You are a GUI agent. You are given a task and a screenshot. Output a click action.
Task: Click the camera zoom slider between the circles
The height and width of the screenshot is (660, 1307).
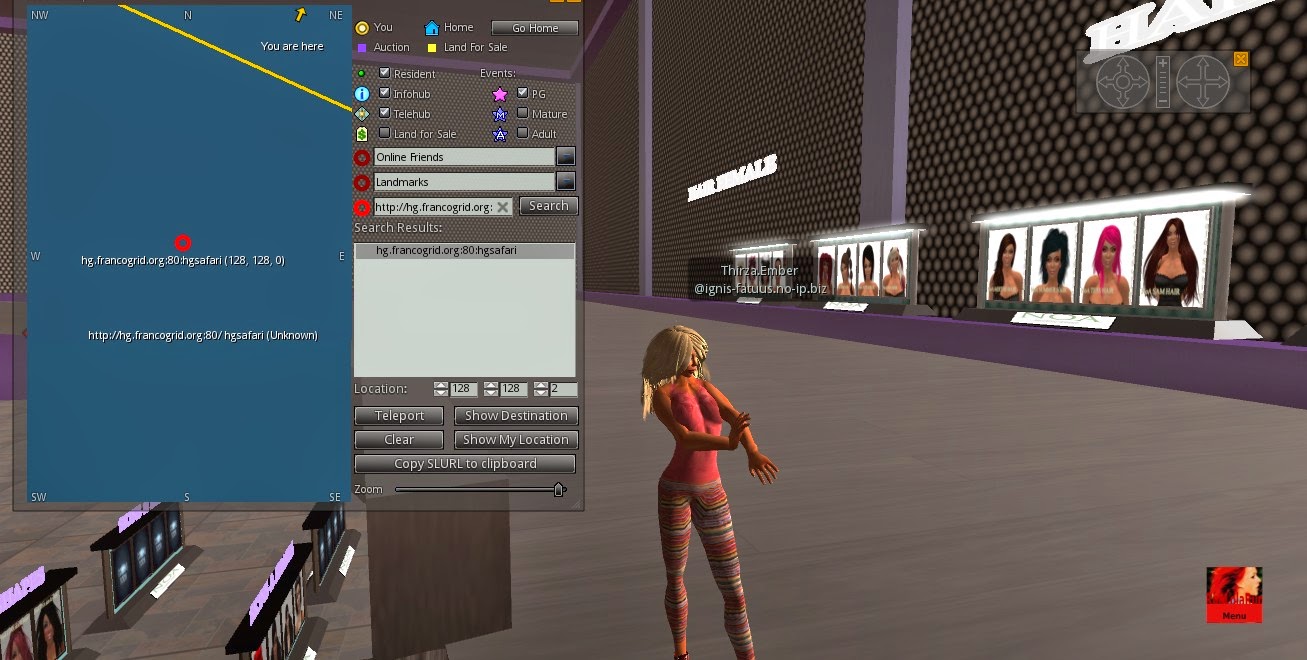tap(1162, 83)
